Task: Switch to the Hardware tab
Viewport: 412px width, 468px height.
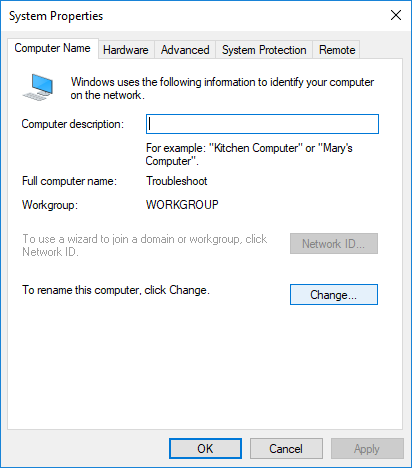Action: pos(126,50)
